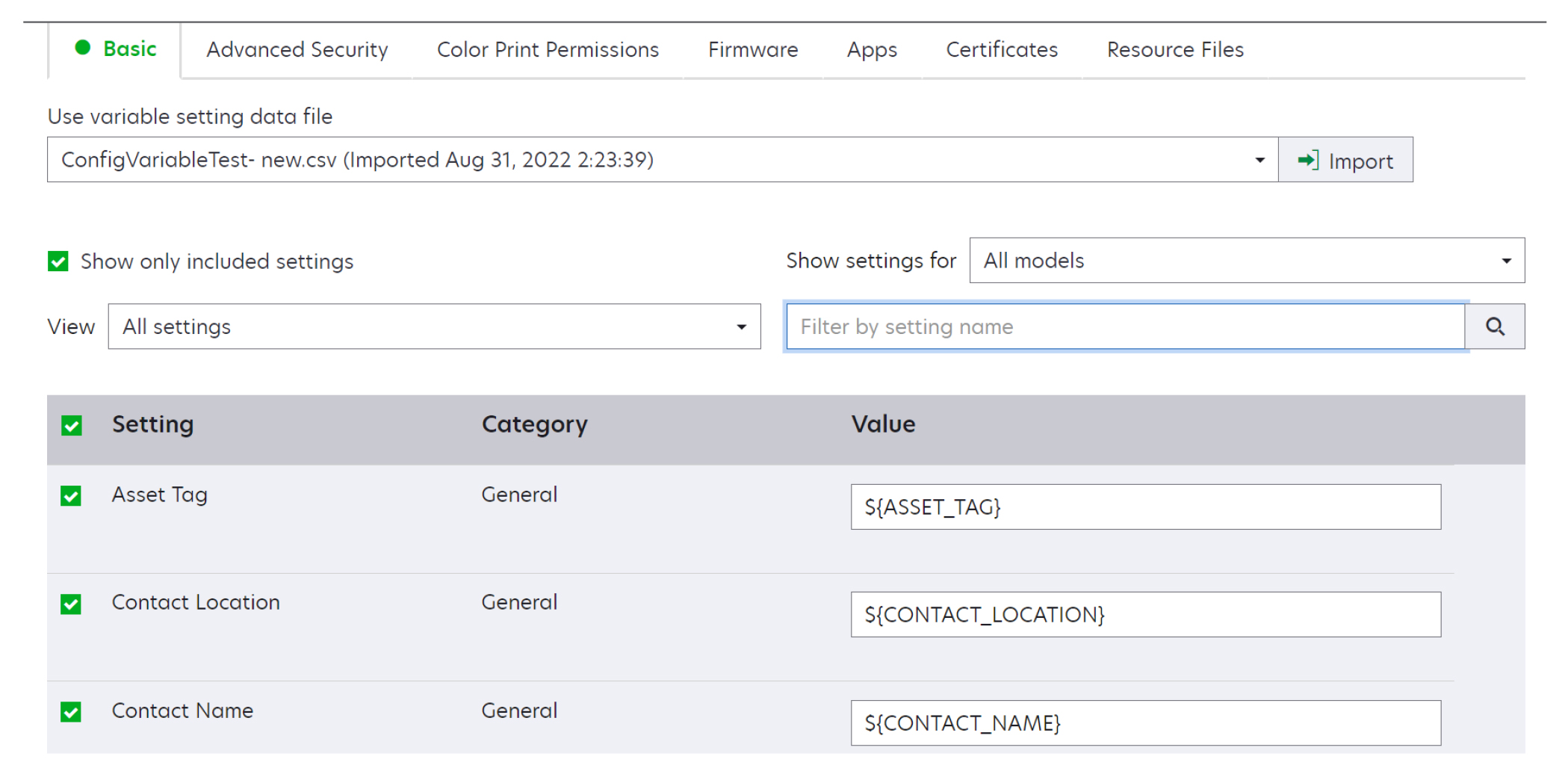Expand the View All settings dropdown
Viewport: 1568px width, 777px height.
click(433, 326)
